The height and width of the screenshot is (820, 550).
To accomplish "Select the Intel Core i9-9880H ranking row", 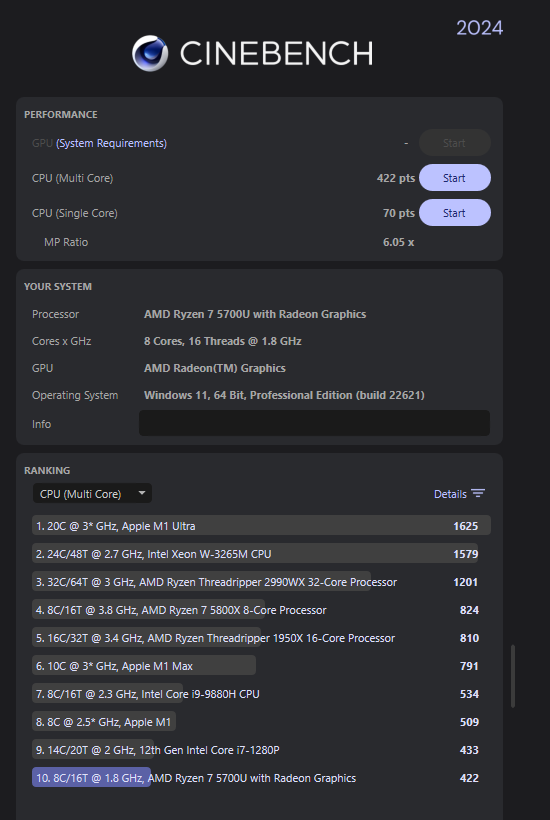I will tap(261, 694).
